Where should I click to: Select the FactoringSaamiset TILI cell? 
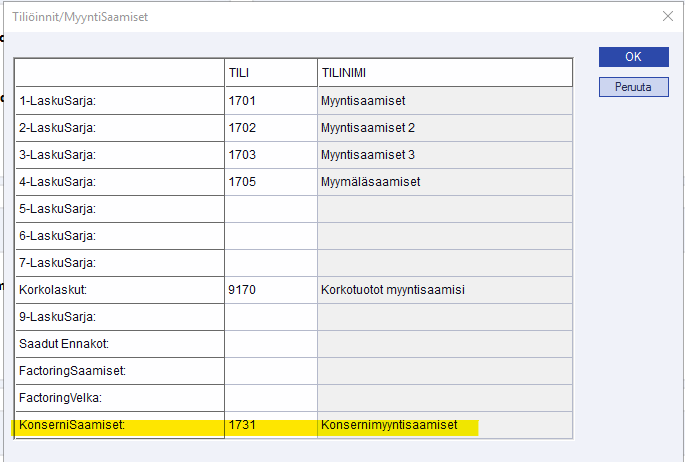[x=269, y=371]
